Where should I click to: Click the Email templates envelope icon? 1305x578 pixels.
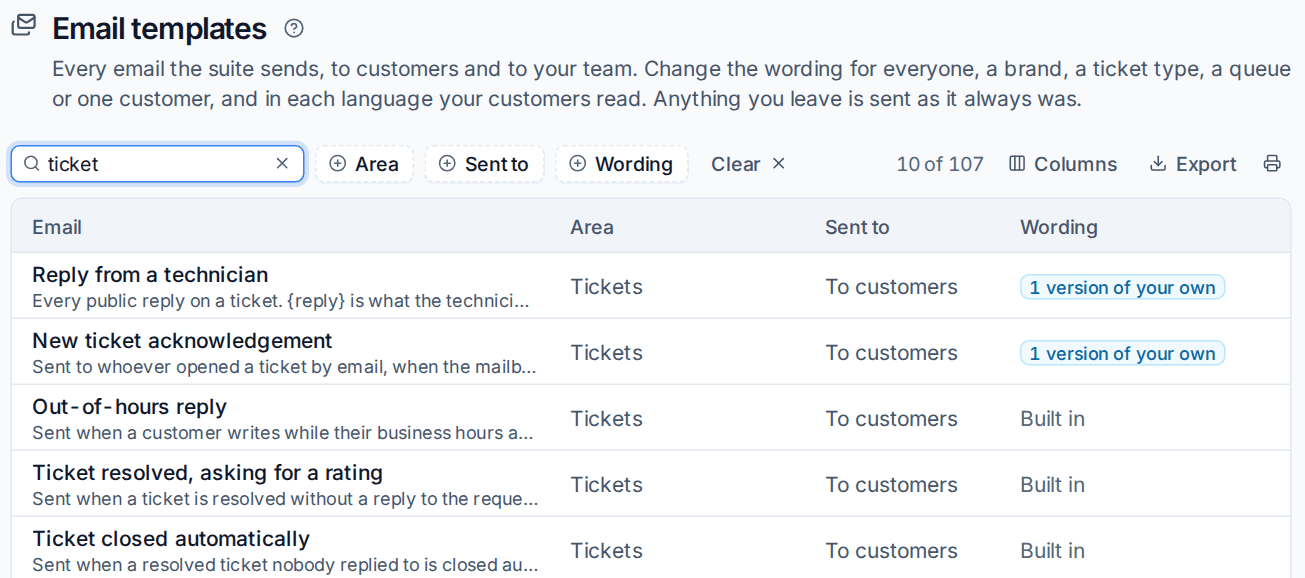tap(24, 25)
